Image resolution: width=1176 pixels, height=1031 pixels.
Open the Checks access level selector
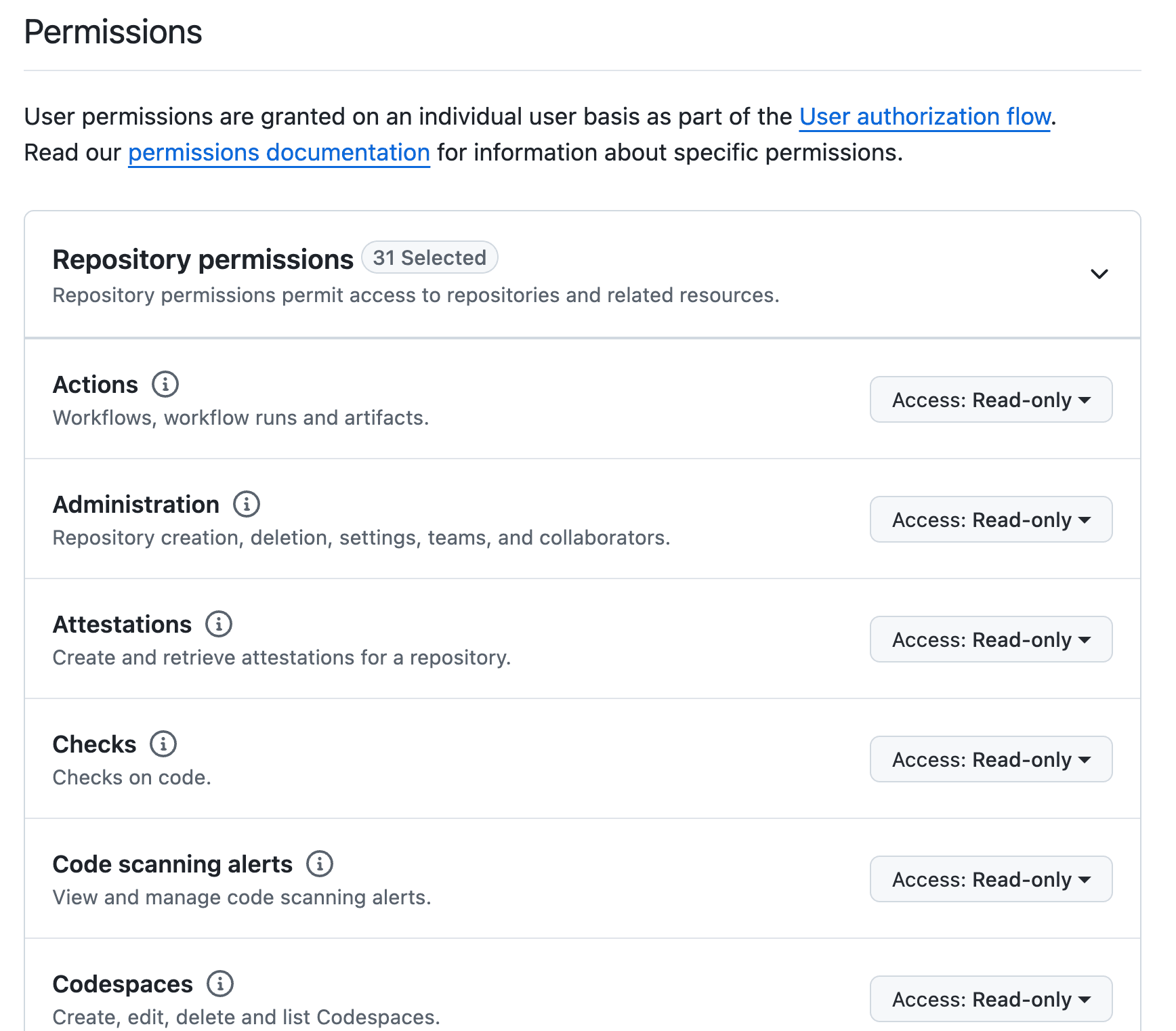pyautogui.click(x=990, y=759)
